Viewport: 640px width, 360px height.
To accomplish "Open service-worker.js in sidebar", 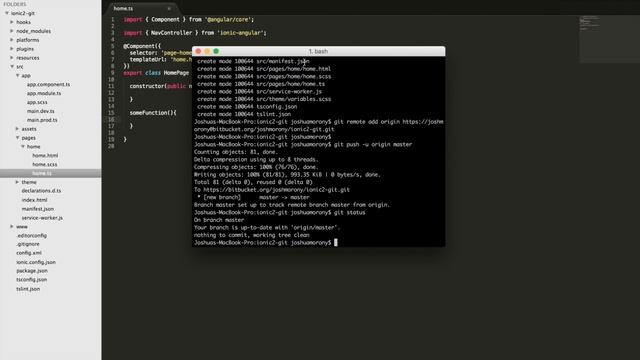I will click(x=42, y=218).
